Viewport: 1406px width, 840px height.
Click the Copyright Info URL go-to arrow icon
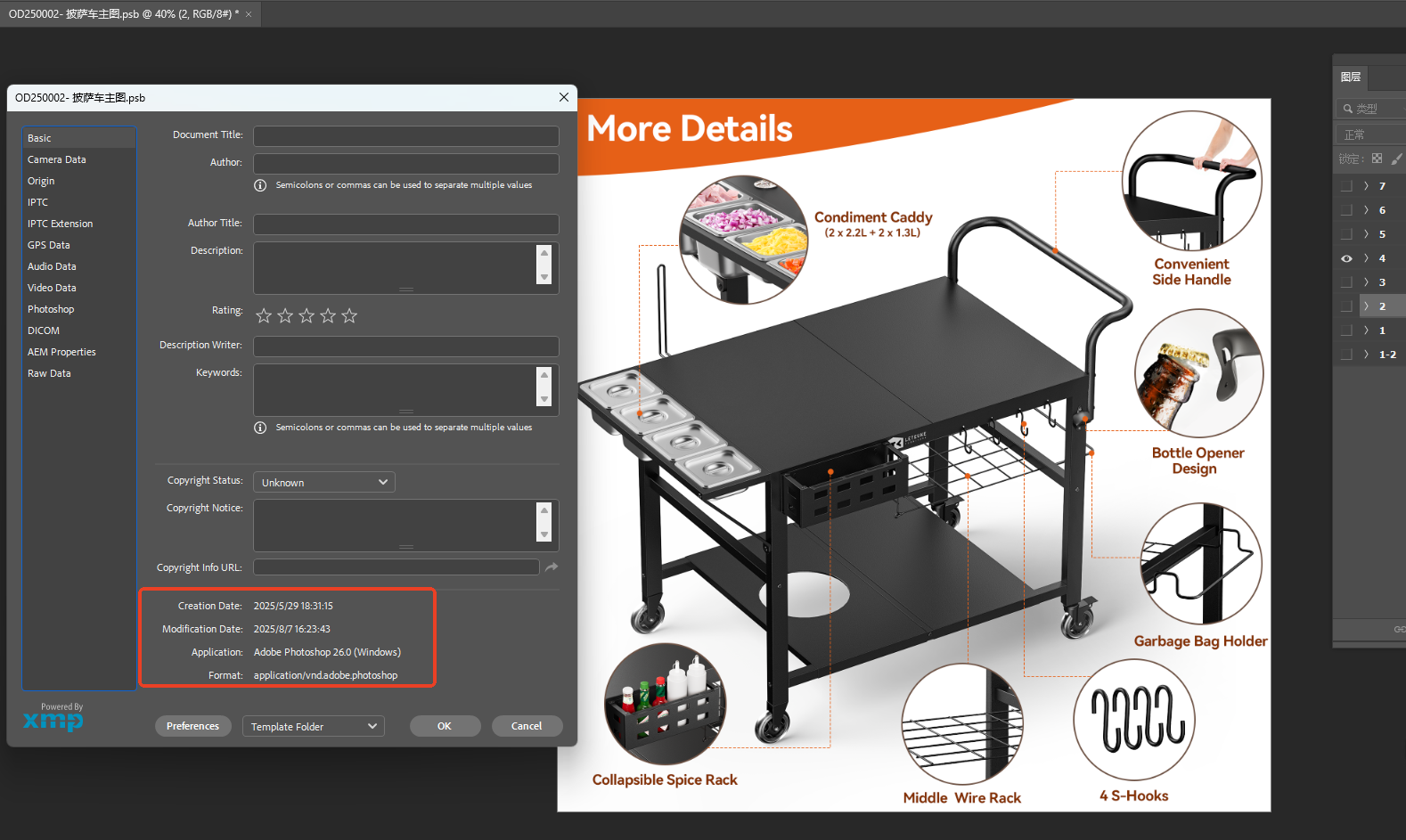pyautogui.click(x=552, y=567)
